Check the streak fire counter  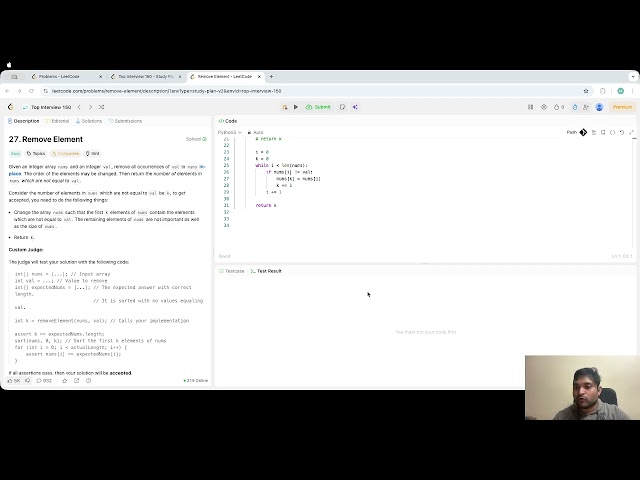pyautogui.click(x=559, y=107)
